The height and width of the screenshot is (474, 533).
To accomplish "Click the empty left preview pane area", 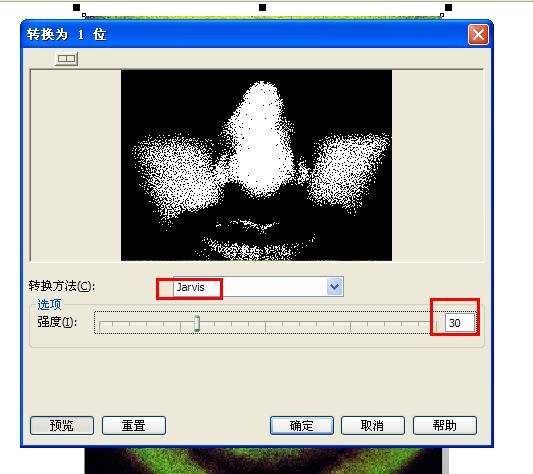I will click(76, 165).
